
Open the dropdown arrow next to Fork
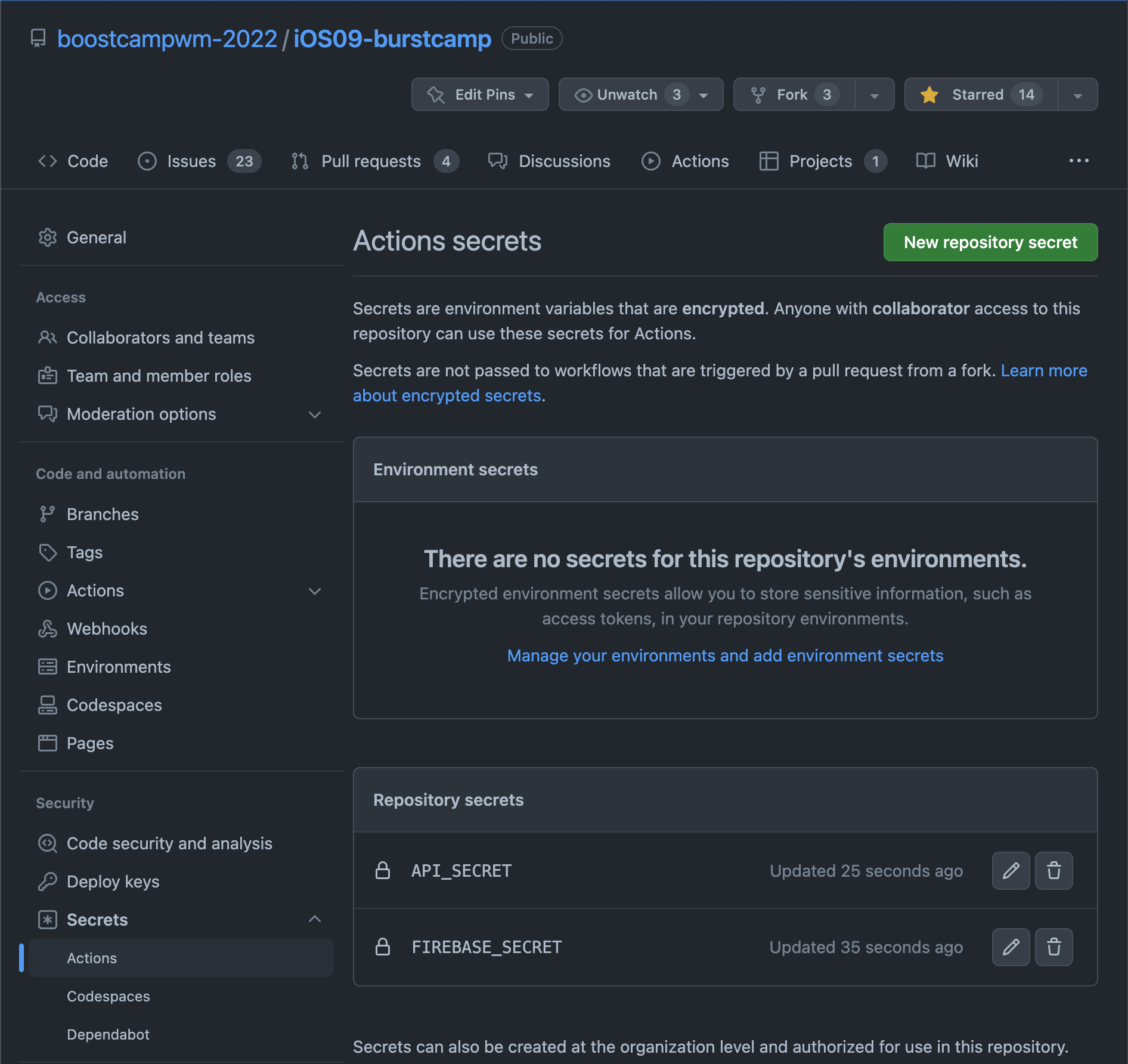(875, 94)
